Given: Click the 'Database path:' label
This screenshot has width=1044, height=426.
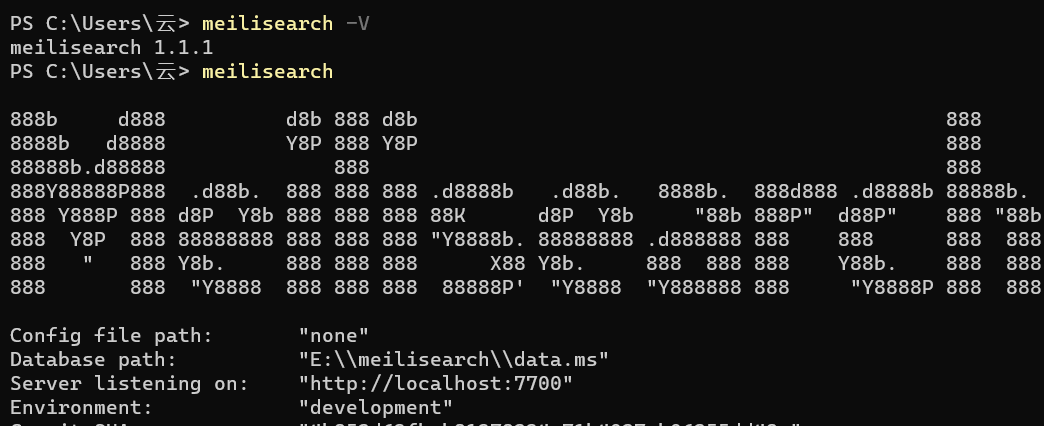Looking at the screenshot, I should (93, 359).
